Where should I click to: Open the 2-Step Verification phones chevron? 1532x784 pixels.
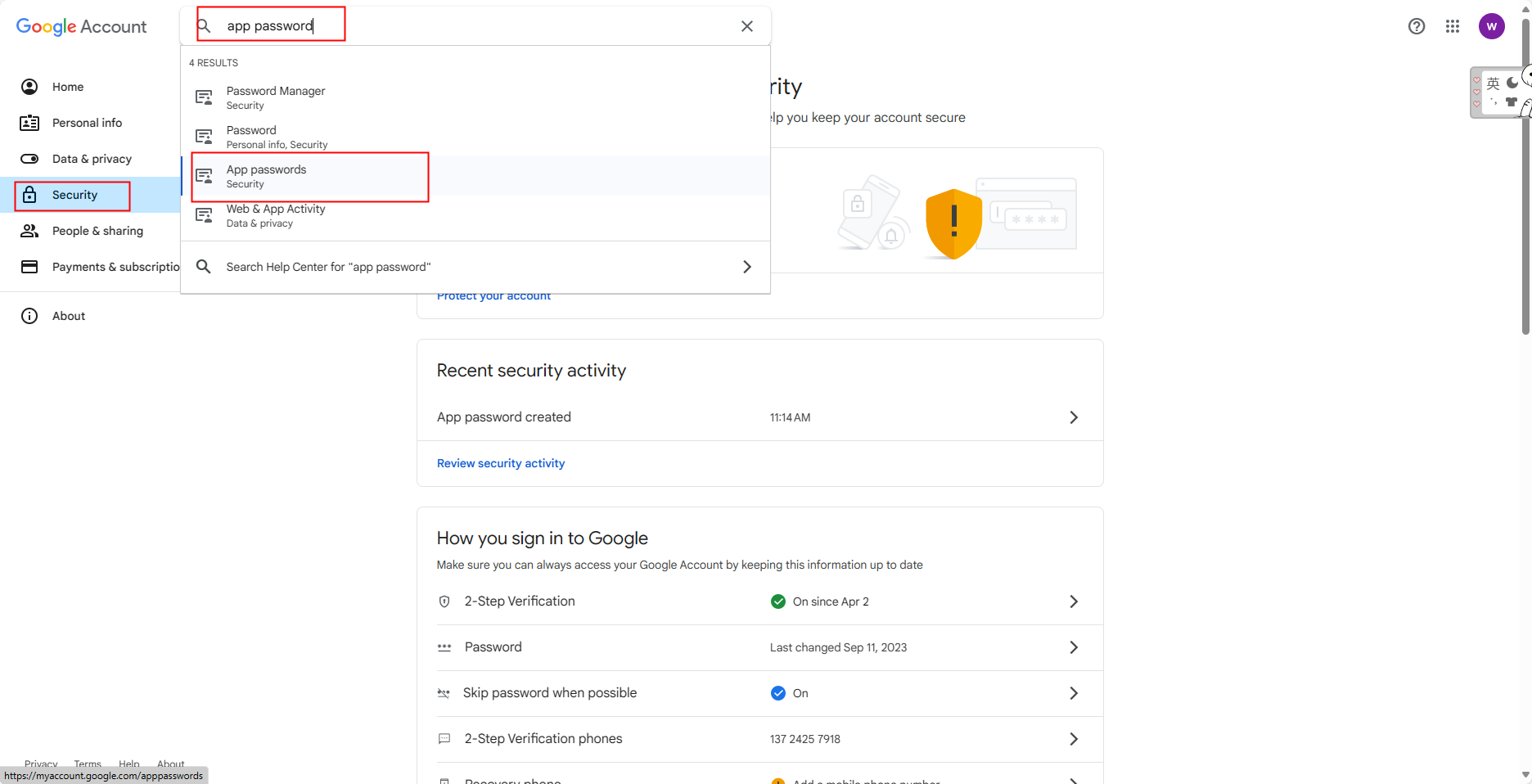(1074, 739)
